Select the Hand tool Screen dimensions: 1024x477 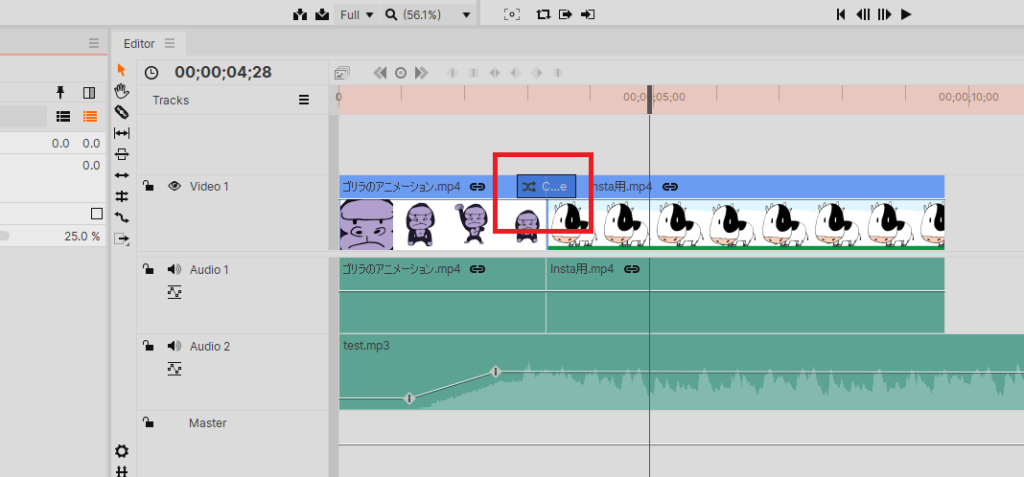(121, 90)
